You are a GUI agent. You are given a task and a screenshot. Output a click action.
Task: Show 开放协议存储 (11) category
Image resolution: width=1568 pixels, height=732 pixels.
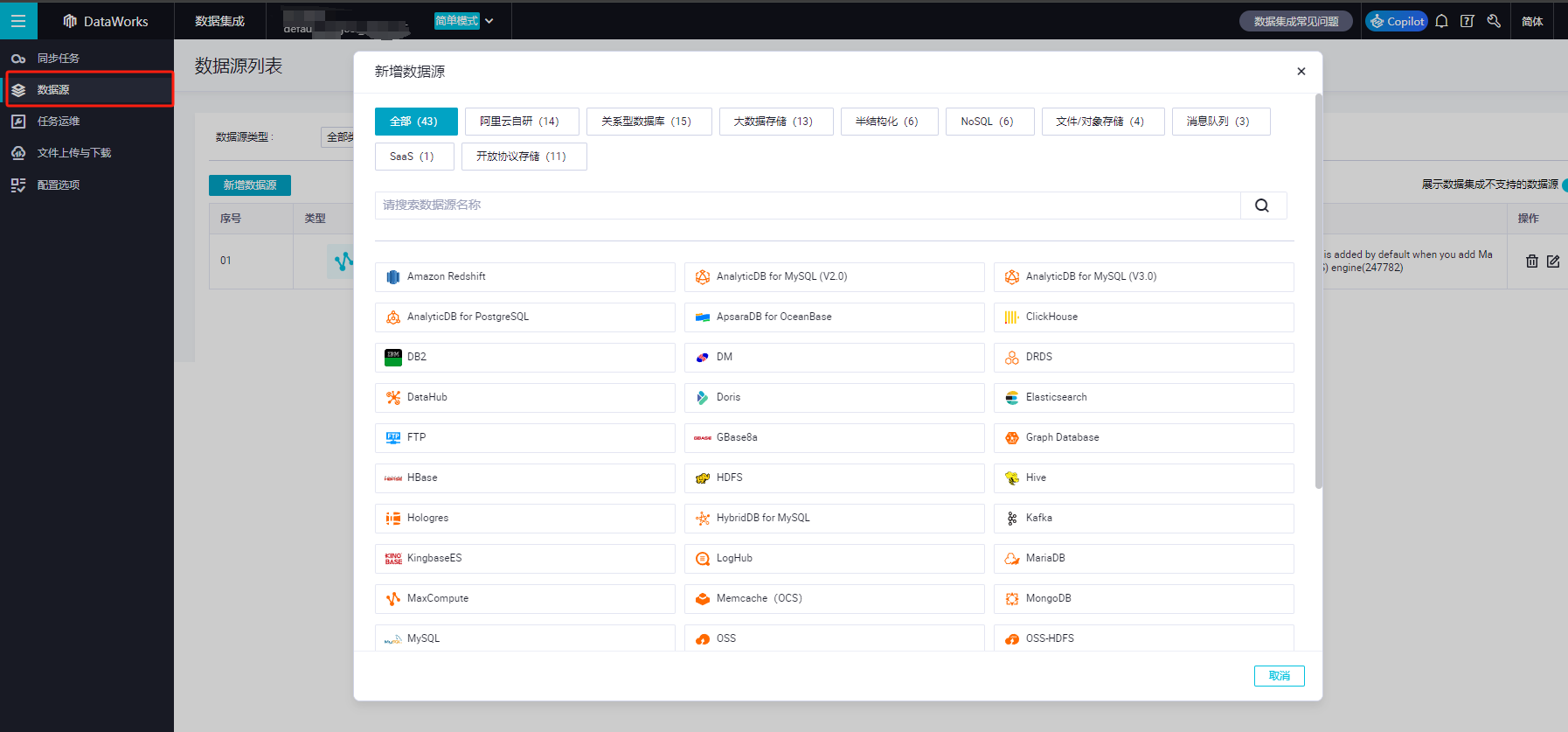(x=524, y=157)
